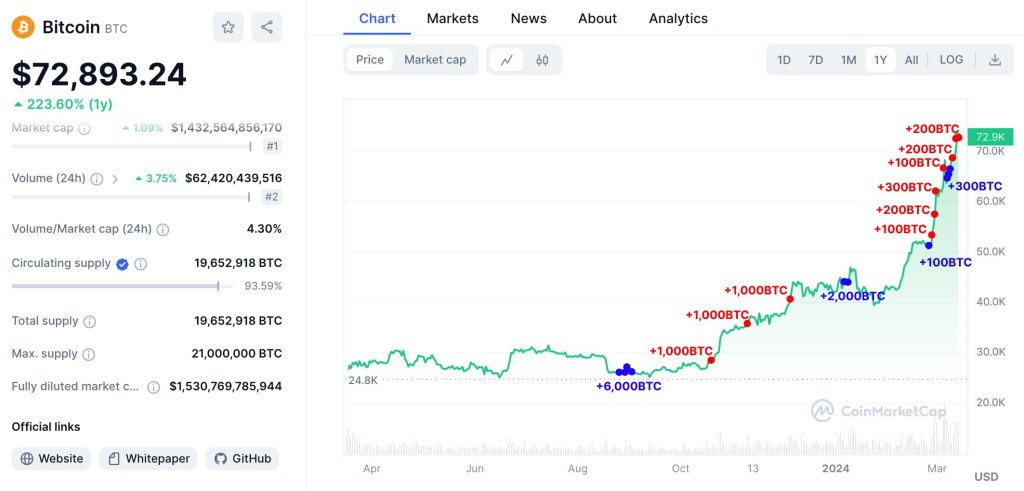Open the GitHub official link
The image size is (1024, 491).
(242, 459)
